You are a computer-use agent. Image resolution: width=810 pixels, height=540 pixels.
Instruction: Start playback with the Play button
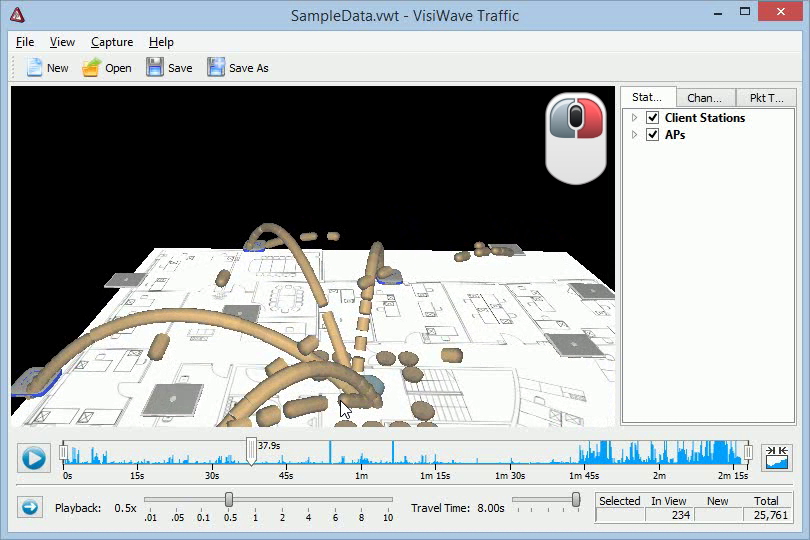34,458
